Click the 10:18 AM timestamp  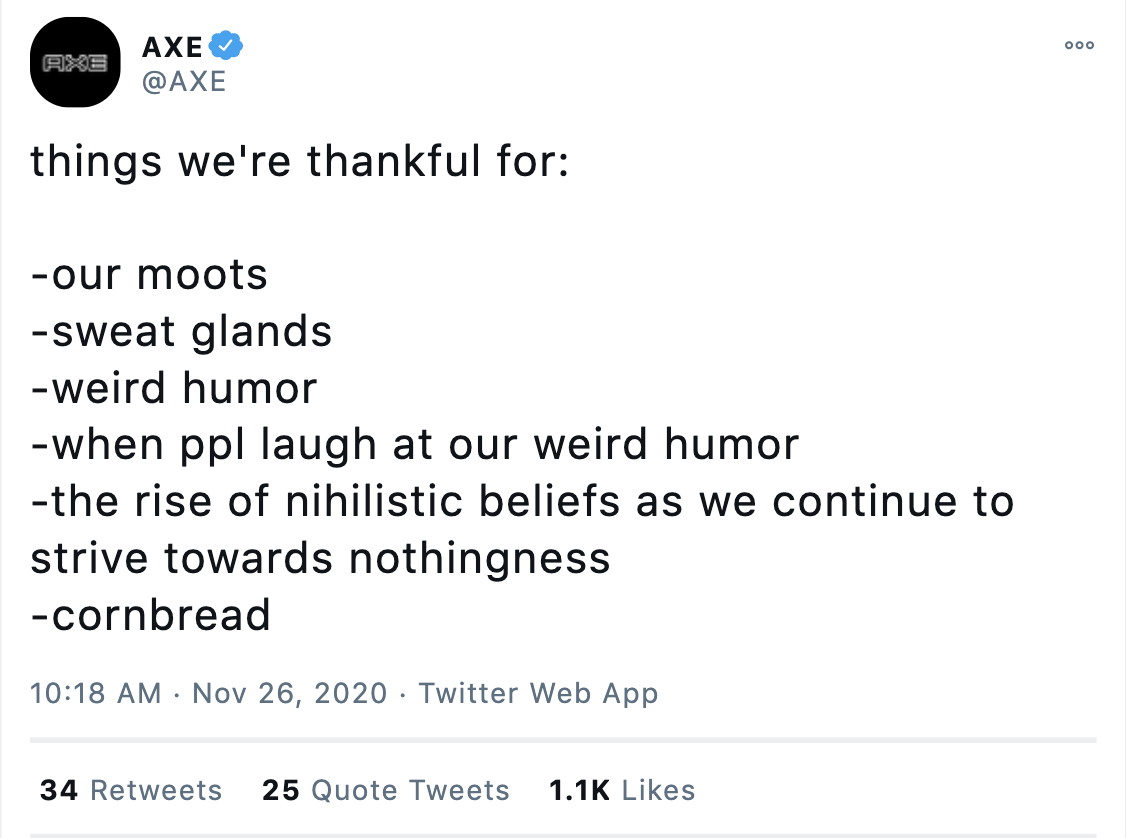coord(96,693)
